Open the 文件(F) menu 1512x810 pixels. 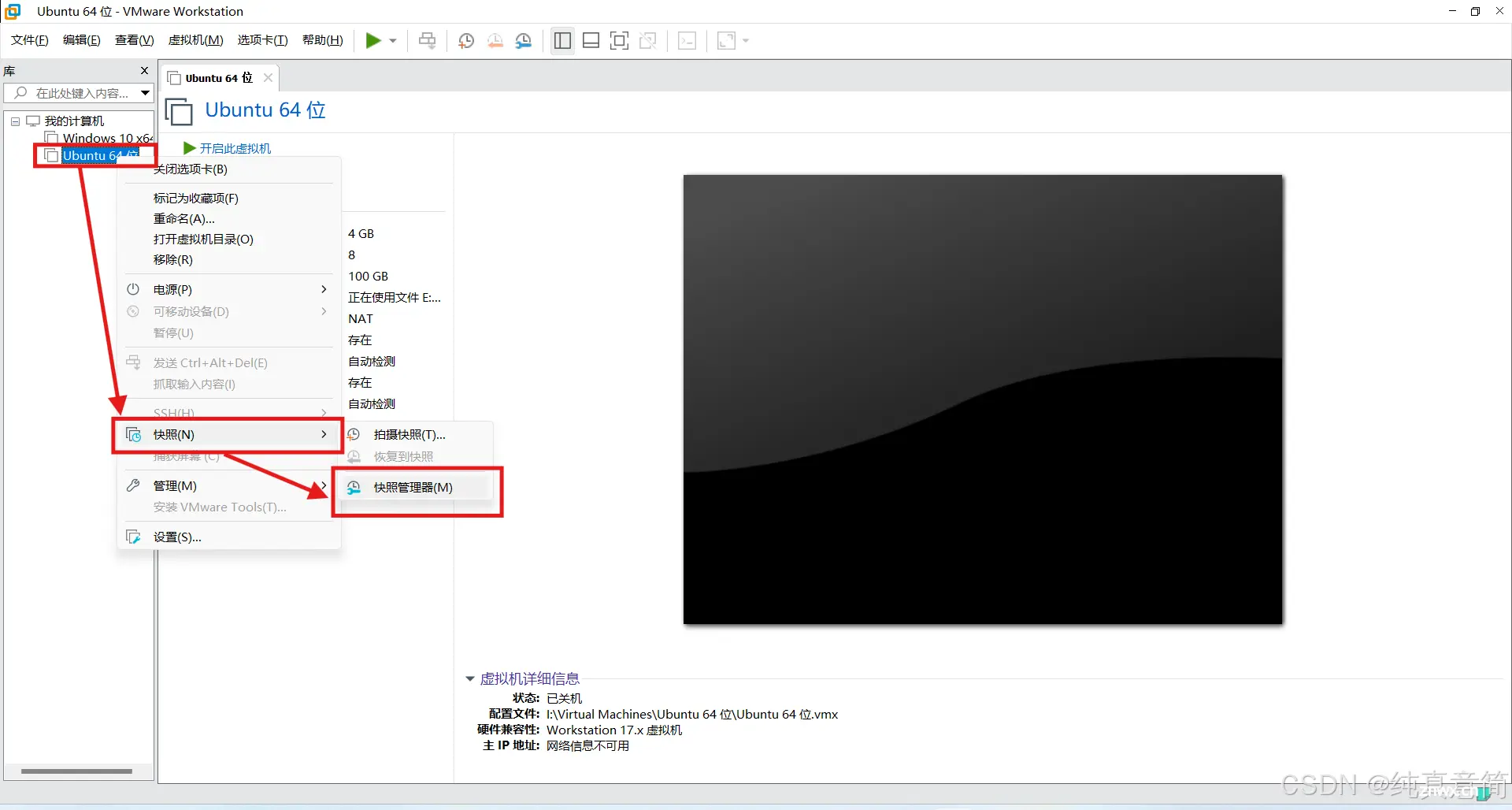[x=30, y=40]
